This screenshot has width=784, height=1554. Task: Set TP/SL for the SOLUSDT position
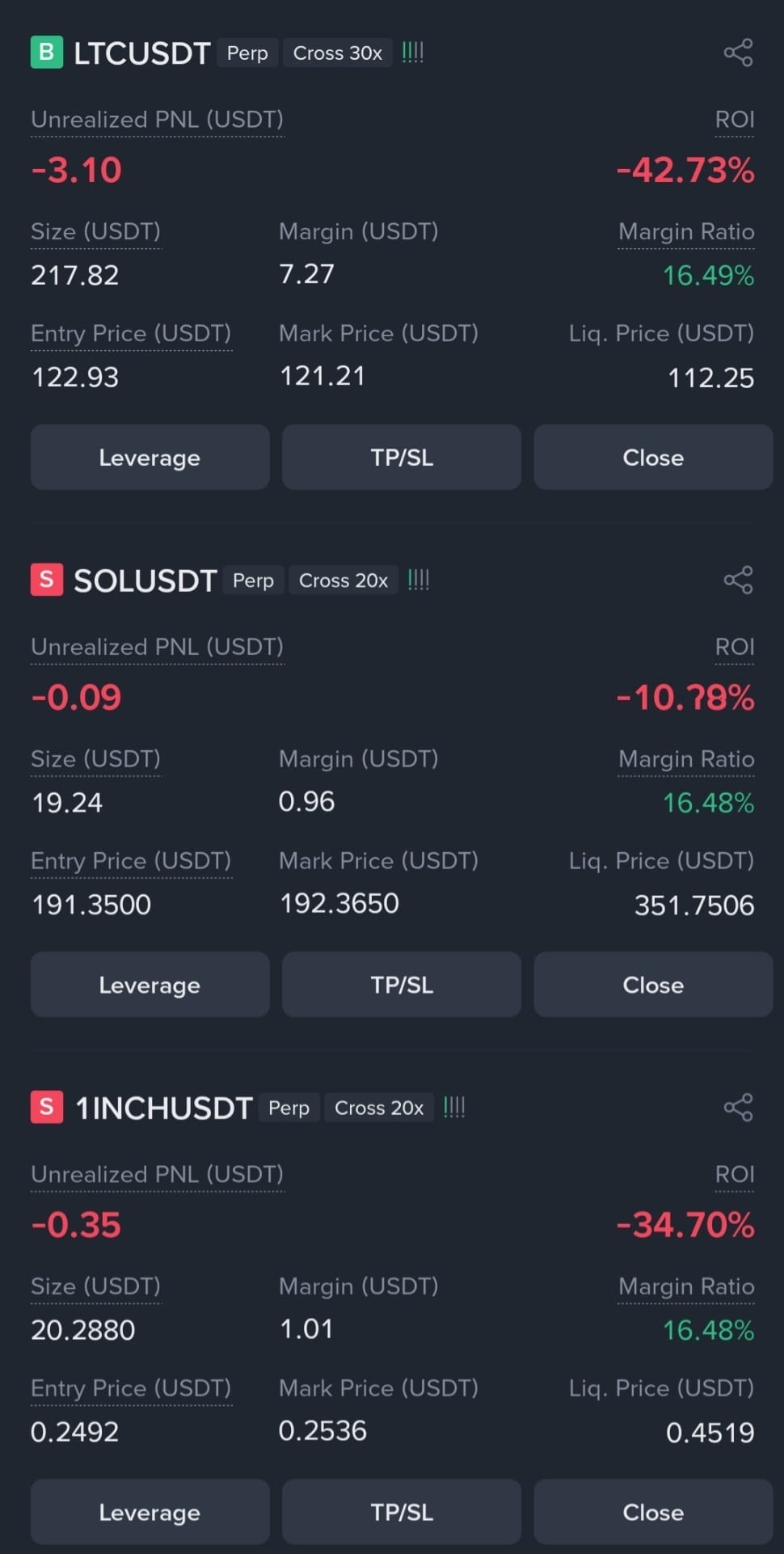[402, 984]
